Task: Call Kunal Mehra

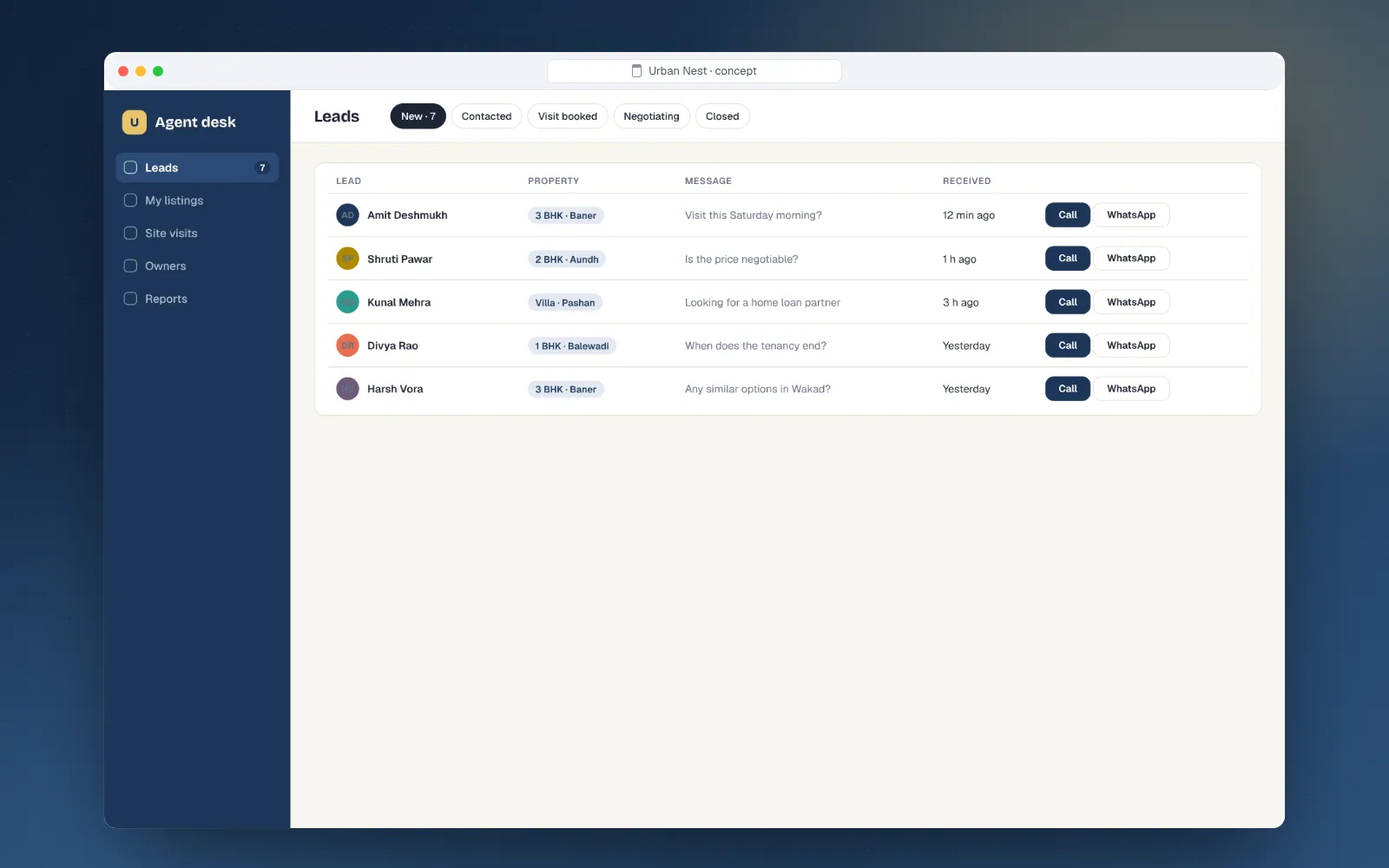Action: 1068,302
